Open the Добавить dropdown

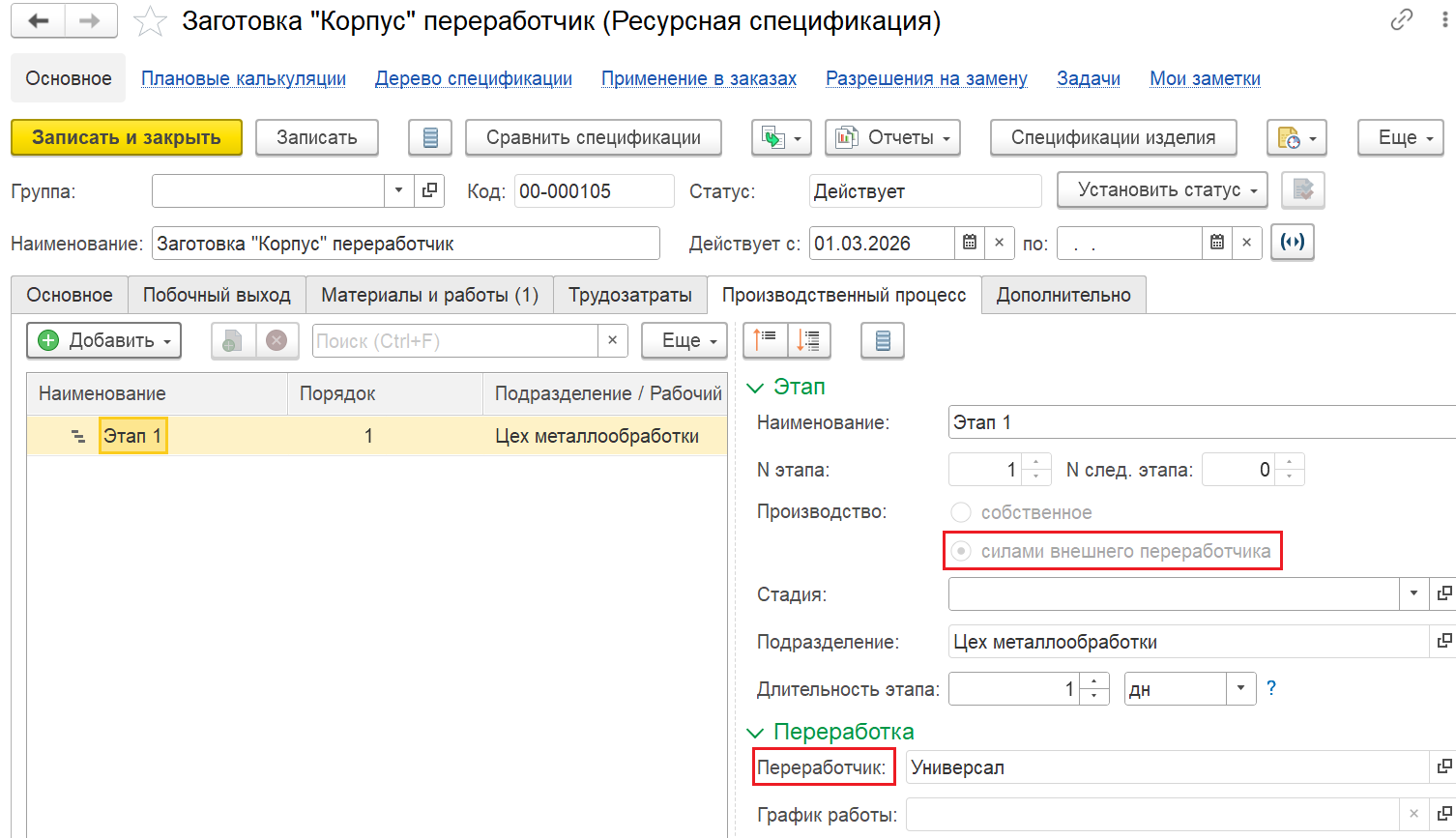(x=103, y=340)
